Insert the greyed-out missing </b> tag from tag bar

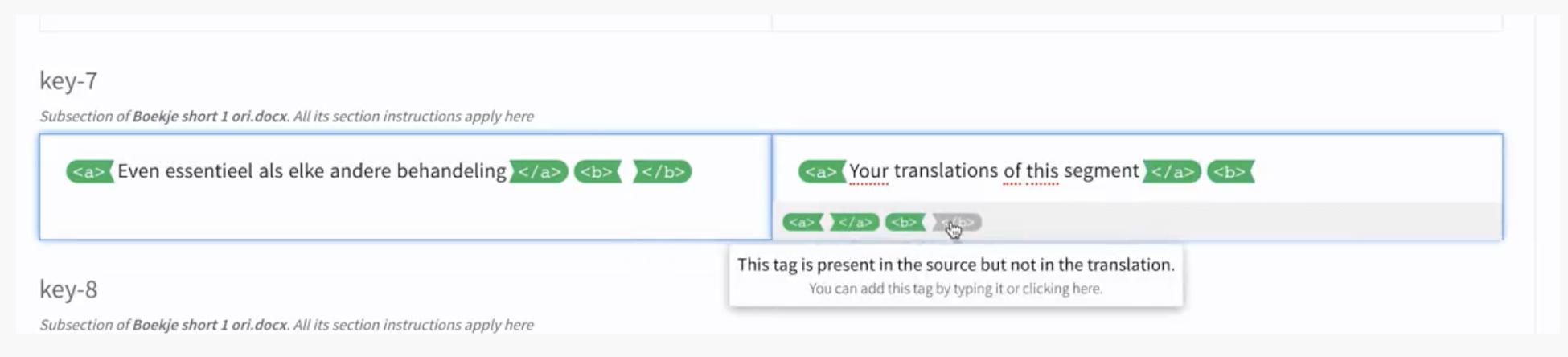(x=958, y=222)
